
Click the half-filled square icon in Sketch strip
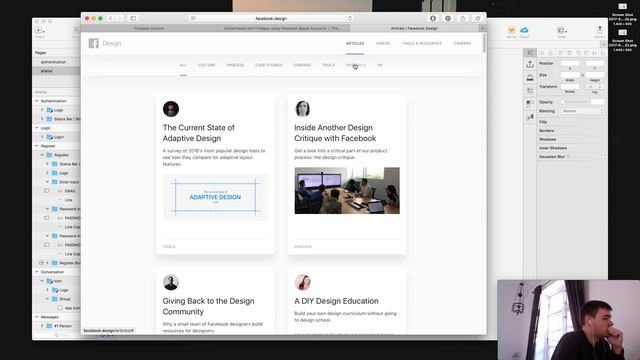click(530, 104)
